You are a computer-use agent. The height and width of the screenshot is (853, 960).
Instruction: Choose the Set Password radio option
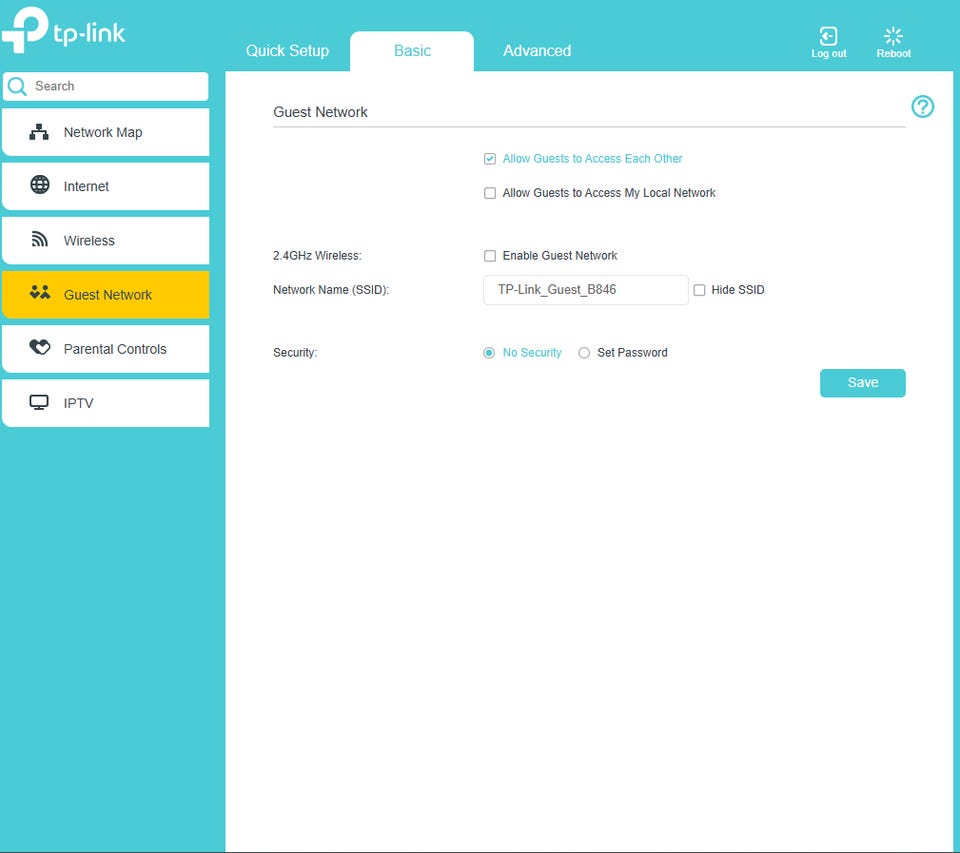[x=584, y=353]
